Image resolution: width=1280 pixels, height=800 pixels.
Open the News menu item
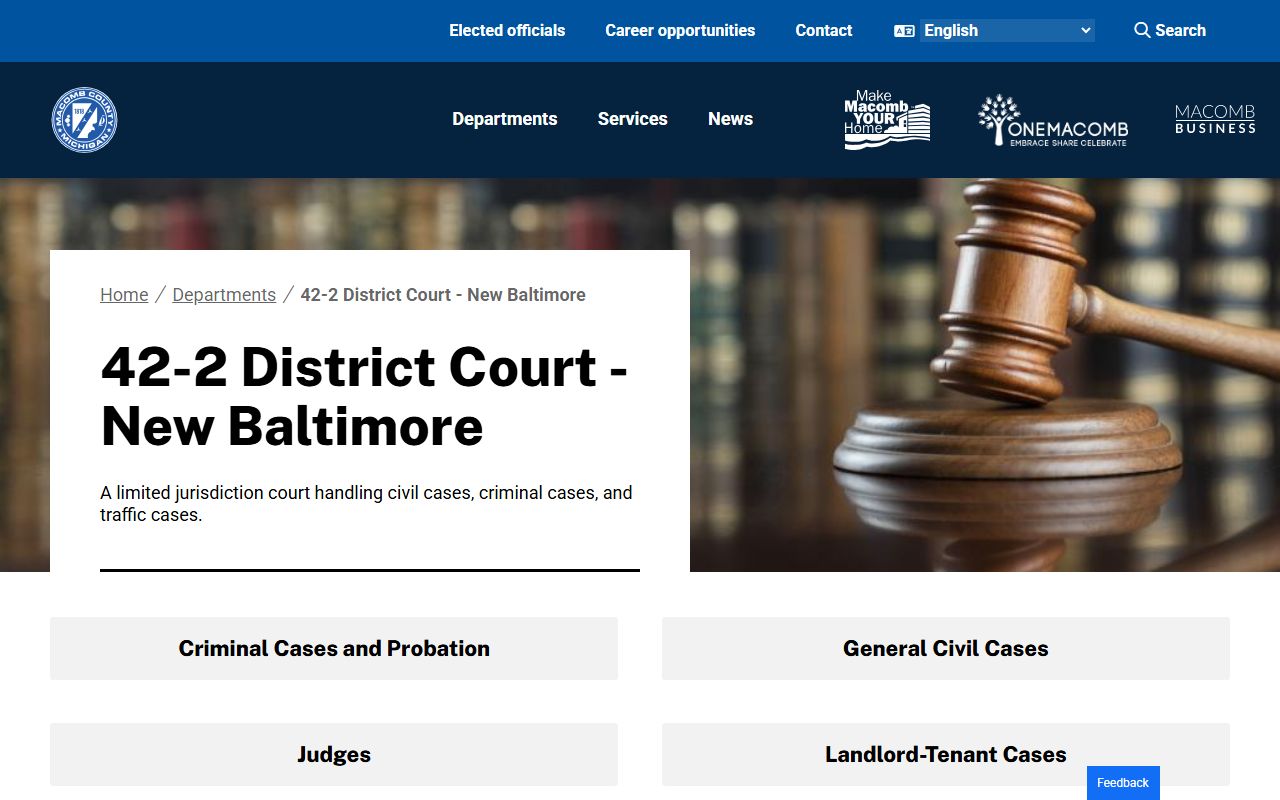731,119
